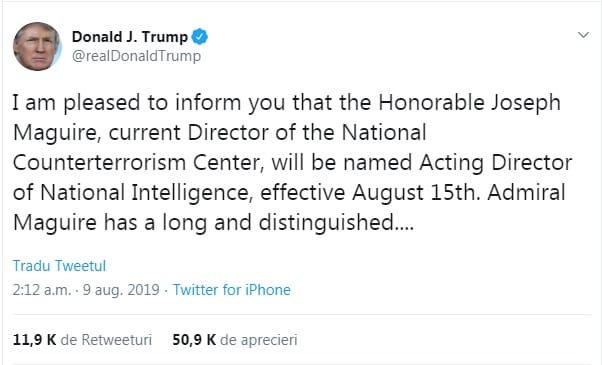Open the tweet options chevron menu
Viewport: 602px width, 365px height.
[583, 35]
